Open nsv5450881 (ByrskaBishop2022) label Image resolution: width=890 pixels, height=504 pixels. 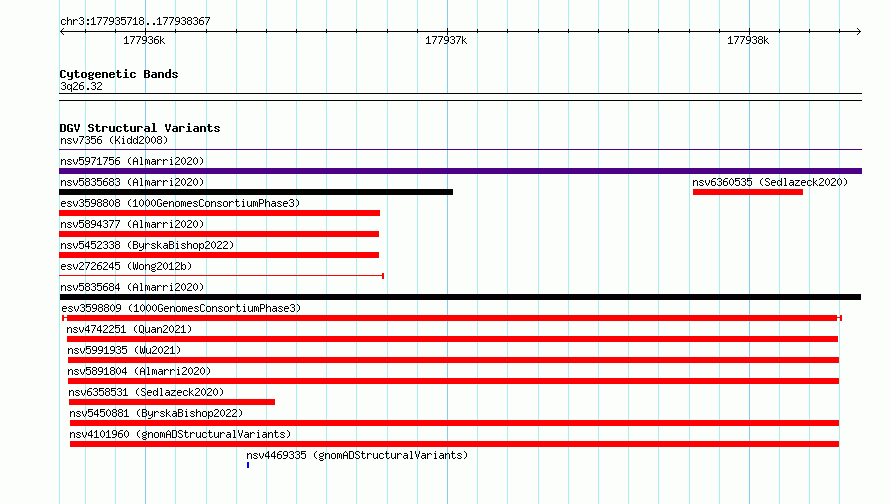click(x=156, y=413)
